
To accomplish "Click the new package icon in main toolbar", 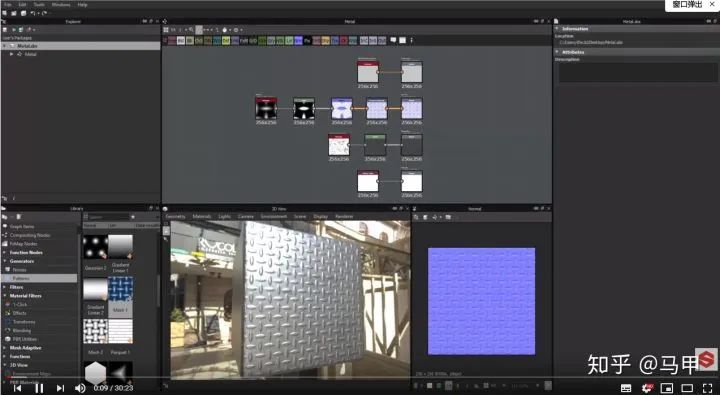I will [x=5, y=13].
